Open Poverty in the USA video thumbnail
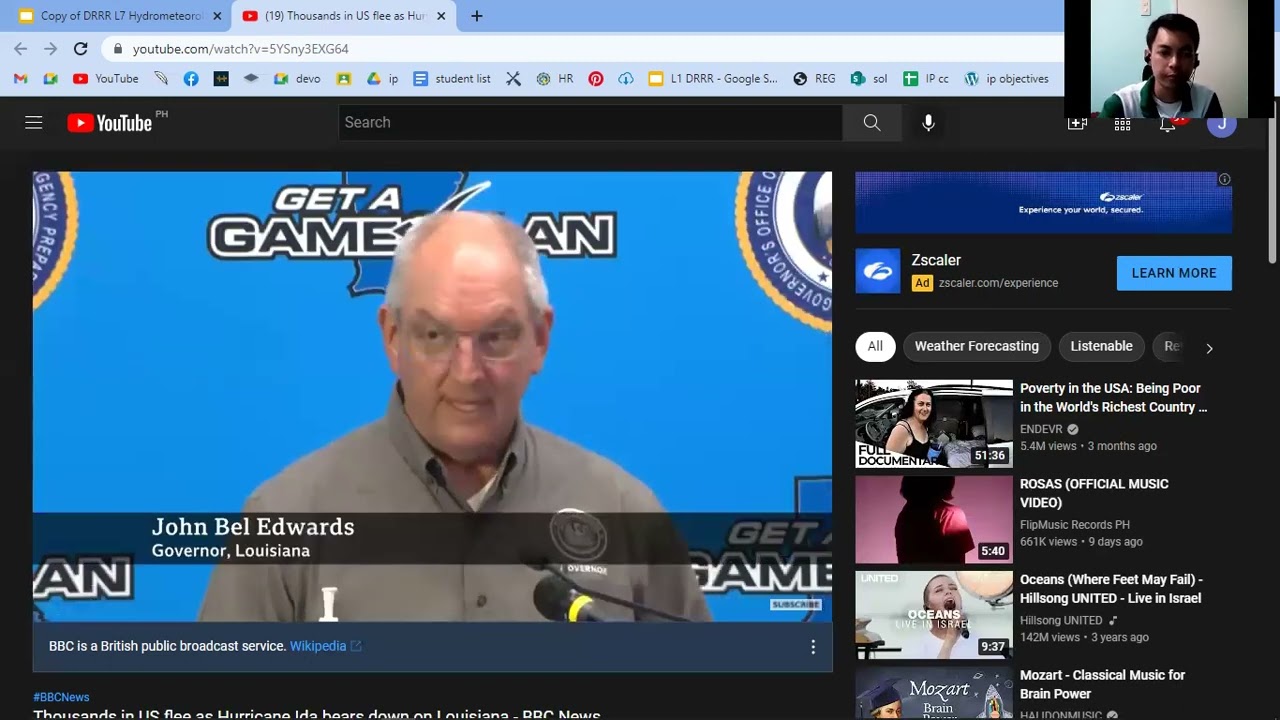This screenshot has height=720, width=1280. (934, 424)
